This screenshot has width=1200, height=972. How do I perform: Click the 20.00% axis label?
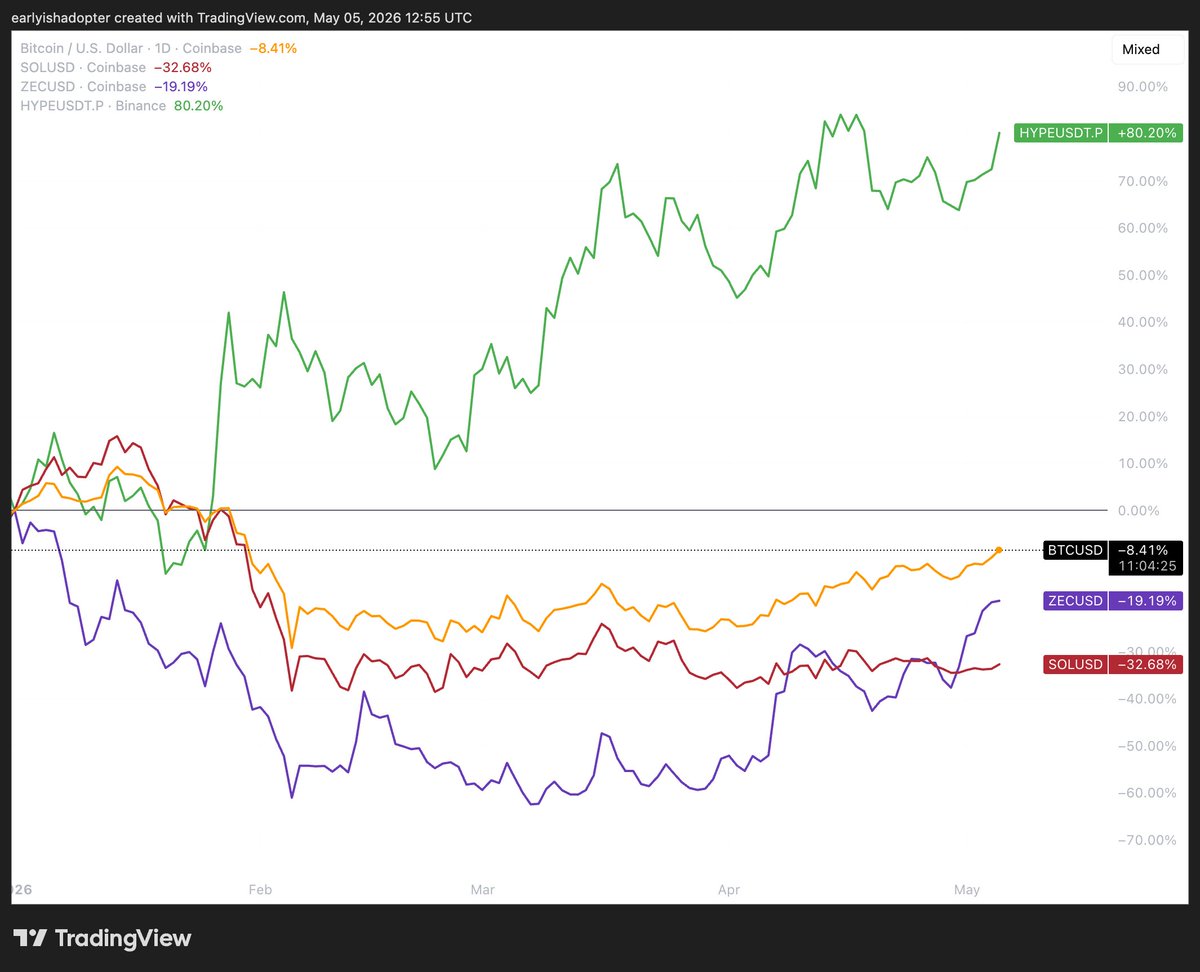coord(1143,417)
